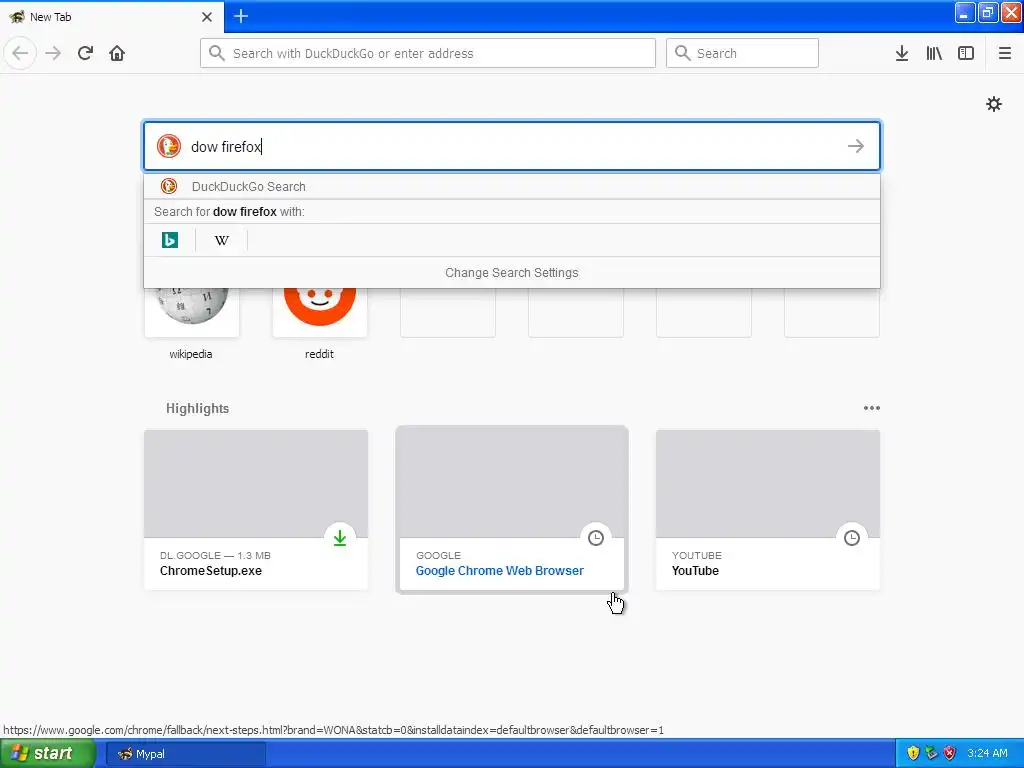Viewport: 1024px width, 768px height.
Task: Open the Home page button
Action: point(117,53)
